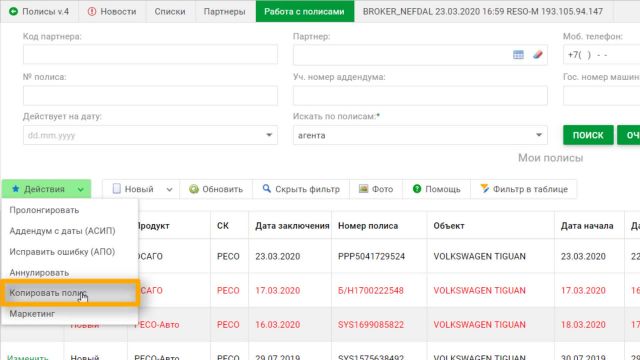Focus the Код партнера input field
The width and height of the screenshot is (640, 360).
150,55
